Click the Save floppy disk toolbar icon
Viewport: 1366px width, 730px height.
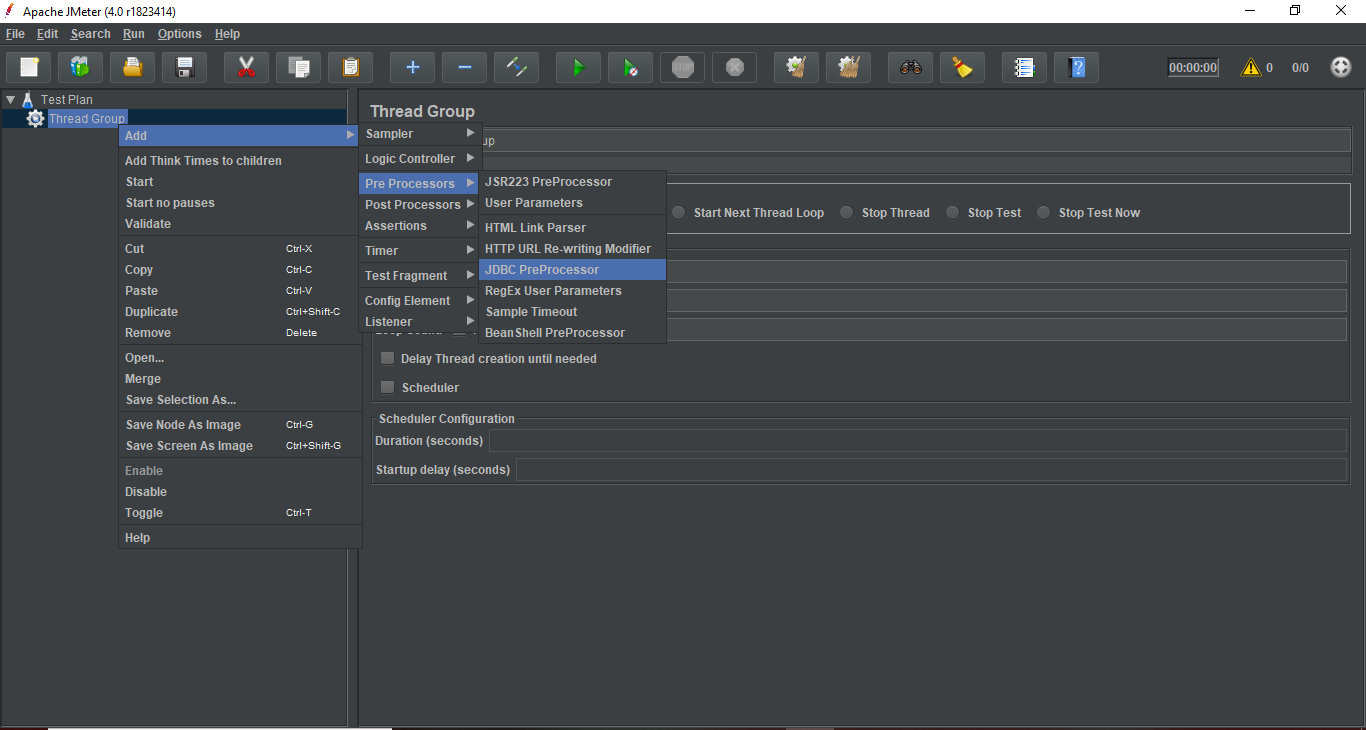click(x=185, y=68)
